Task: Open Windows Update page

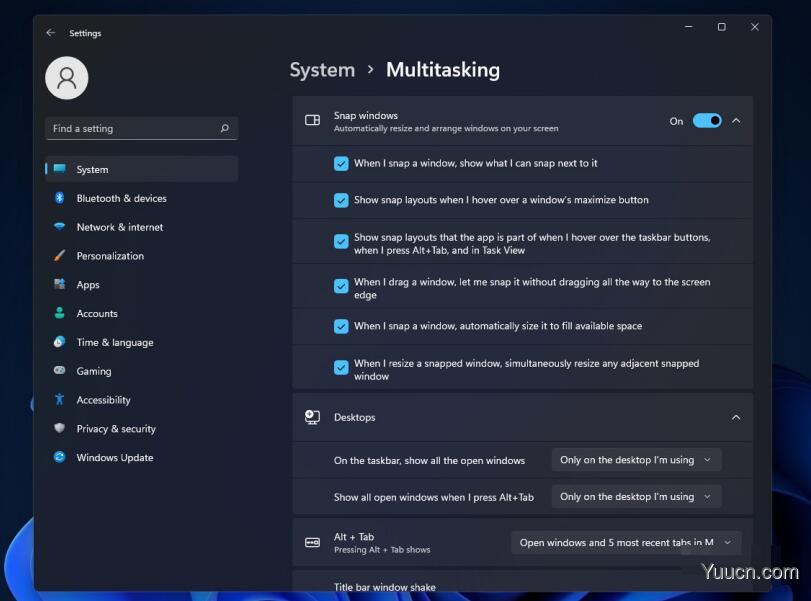Action: [x=142, y=457]
